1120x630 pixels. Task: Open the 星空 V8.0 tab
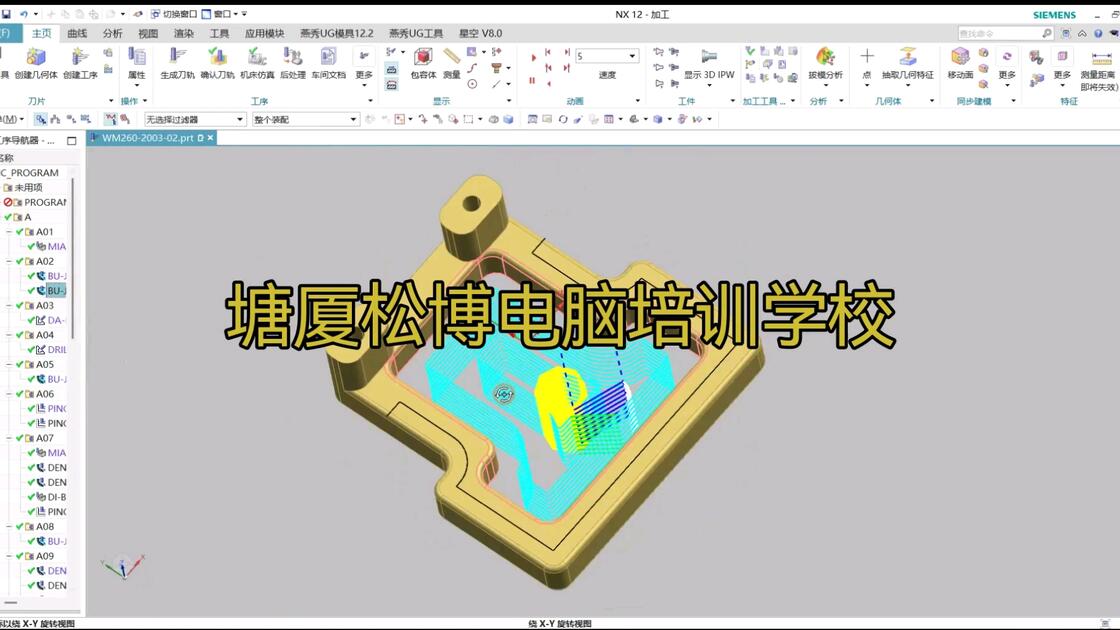pyautogui.click(x=480, y=33)
